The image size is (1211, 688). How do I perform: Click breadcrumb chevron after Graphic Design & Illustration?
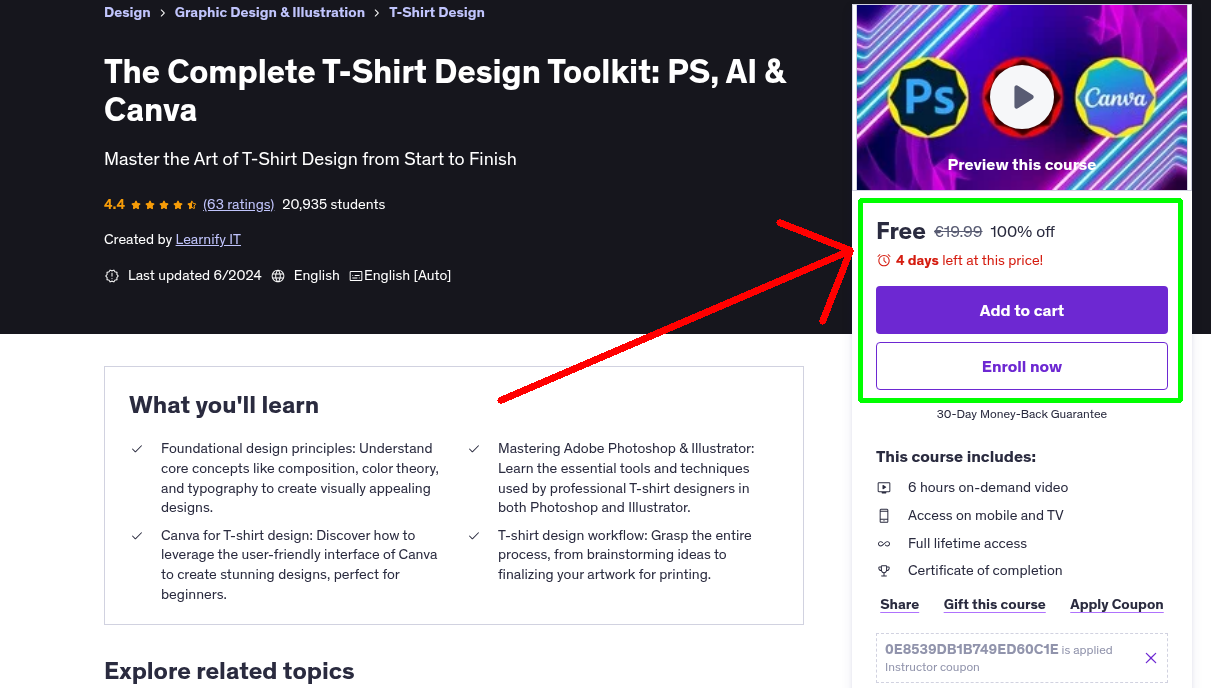[377, 13]
